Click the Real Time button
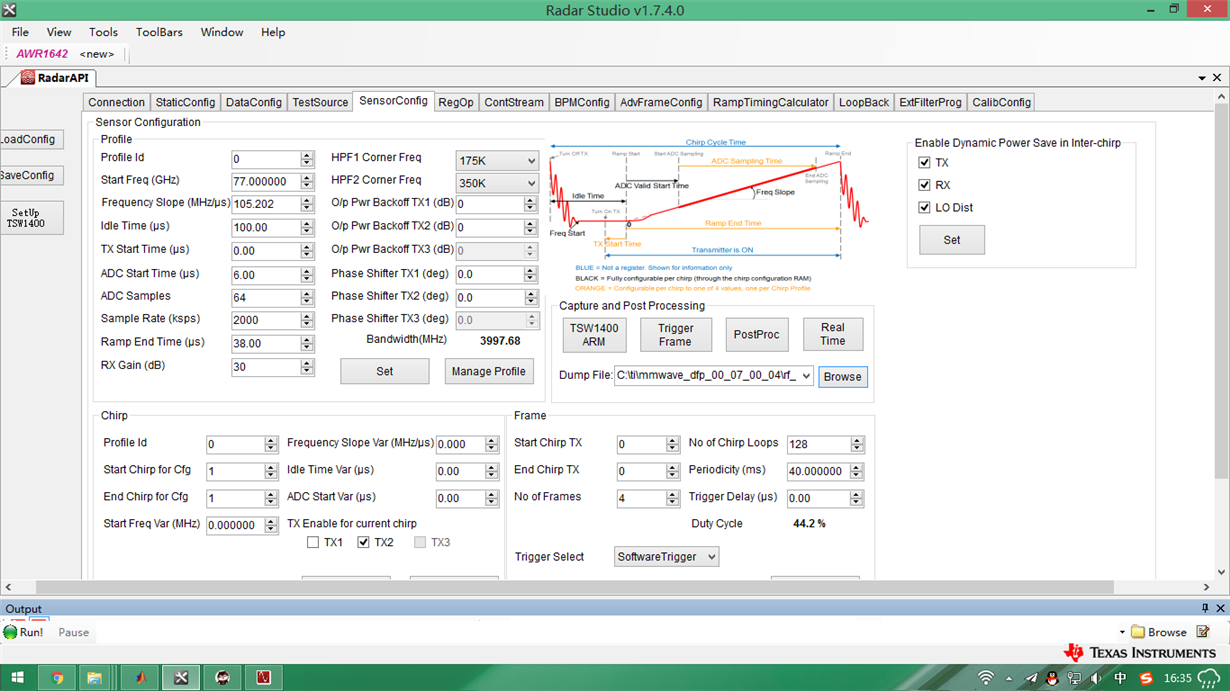This screenshot has height=691, width=1230. click(833, 334)
